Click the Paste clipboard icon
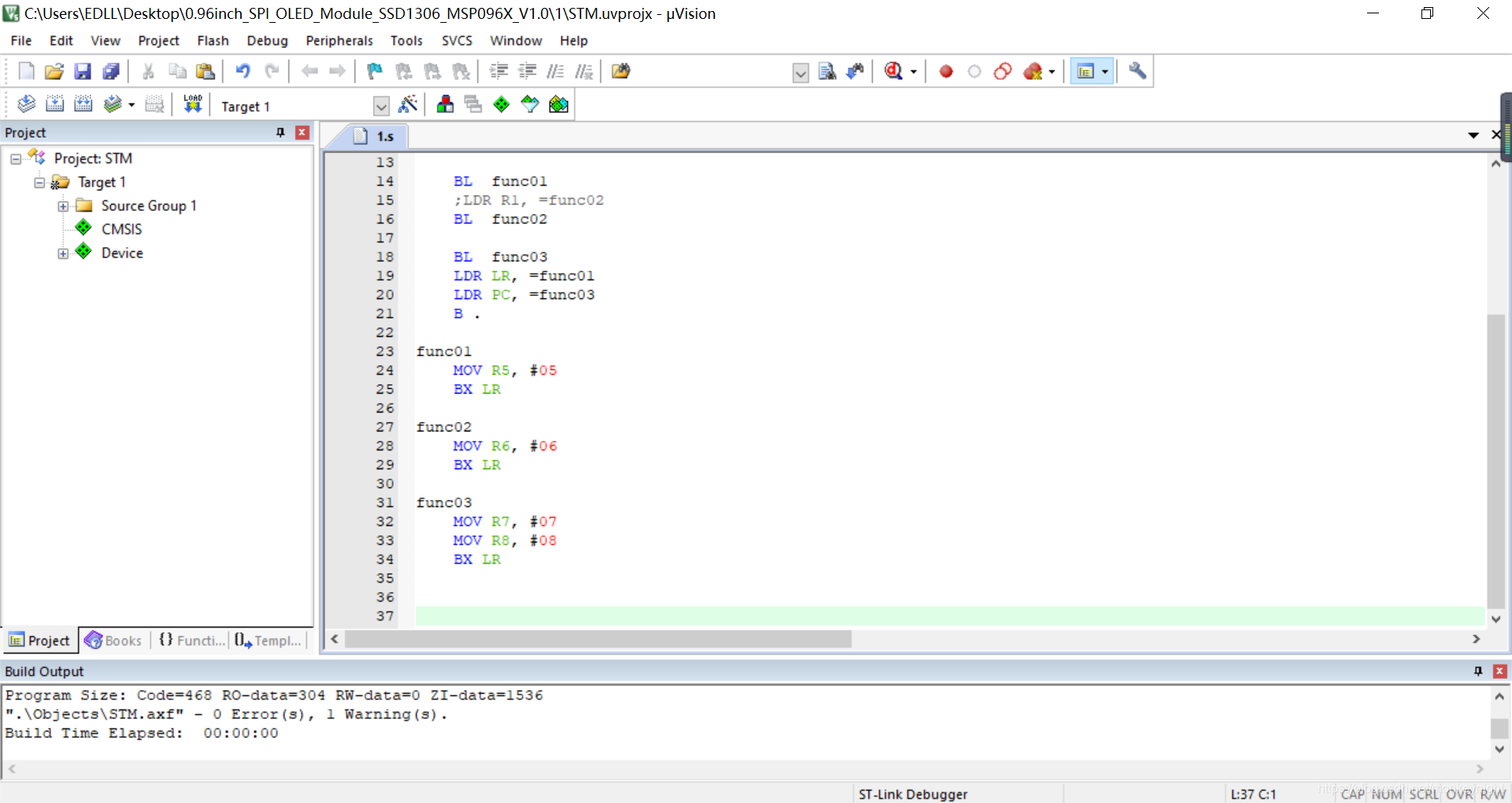 tap(206, 72)
